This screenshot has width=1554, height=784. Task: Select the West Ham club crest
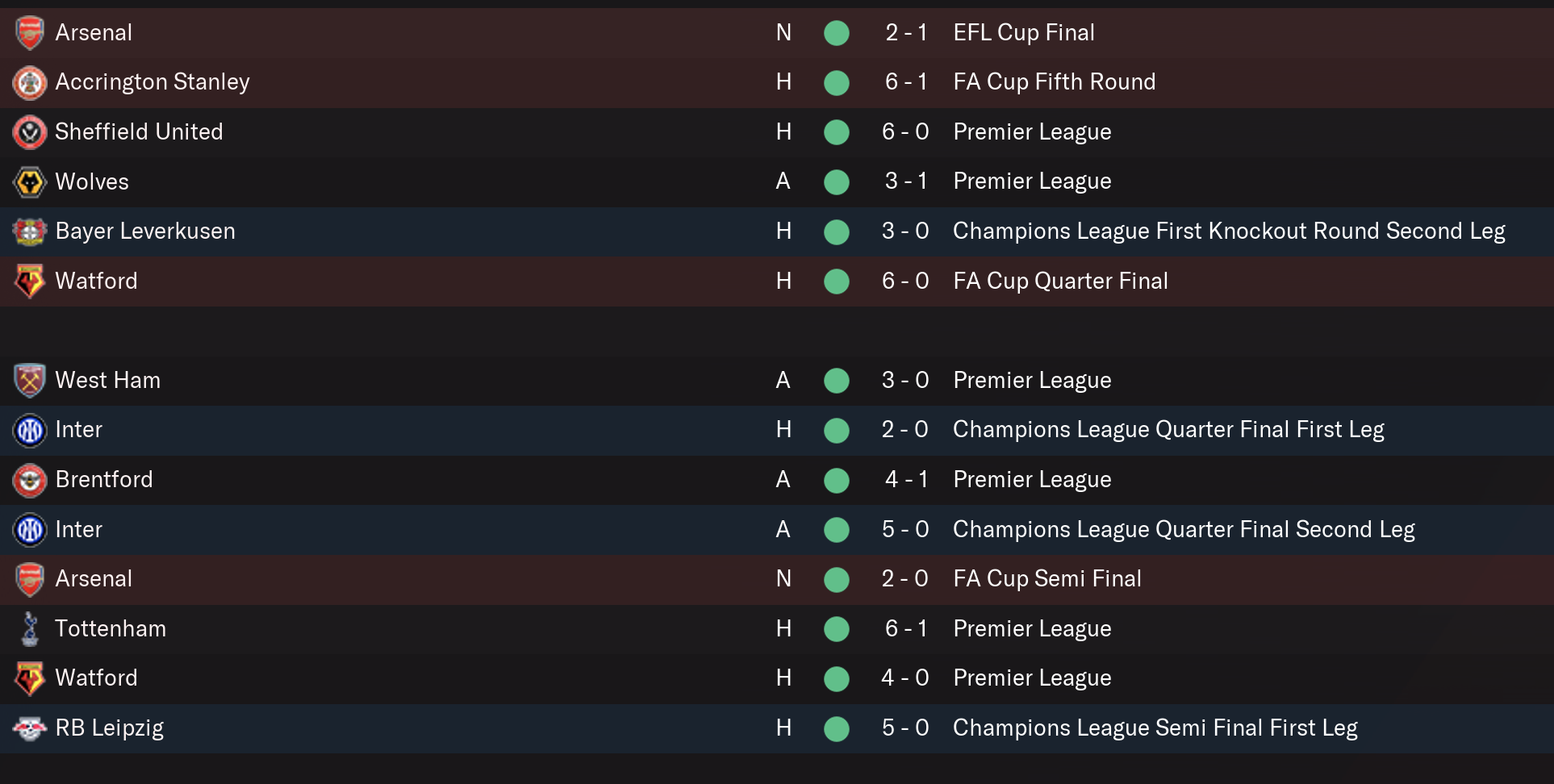[x=30, y=381]
